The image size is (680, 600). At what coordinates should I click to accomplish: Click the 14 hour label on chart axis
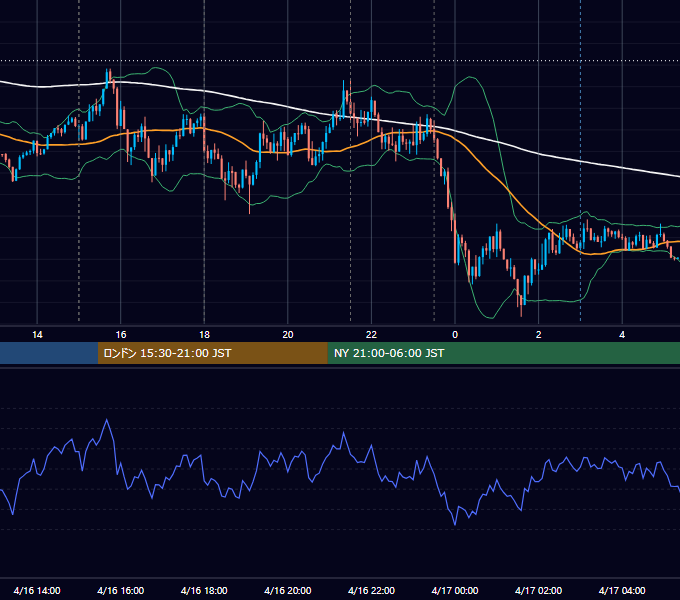coord(37,335)
